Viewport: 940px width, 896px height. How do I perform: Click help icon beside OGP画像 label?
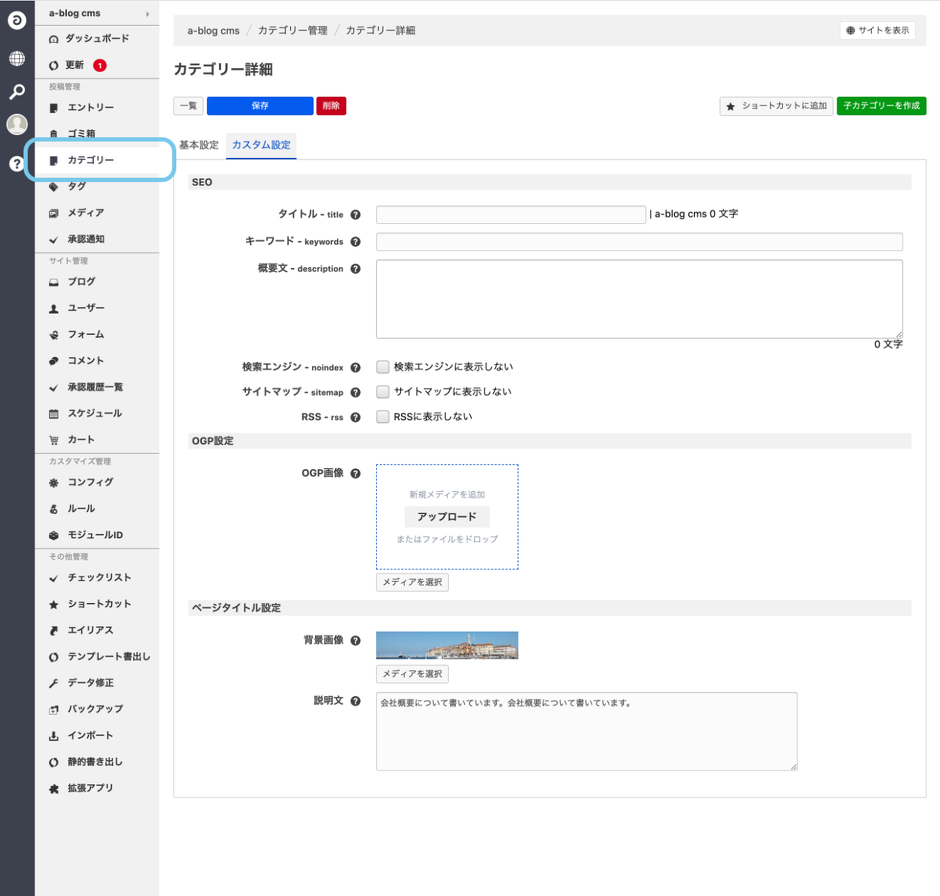pos(356,474)
